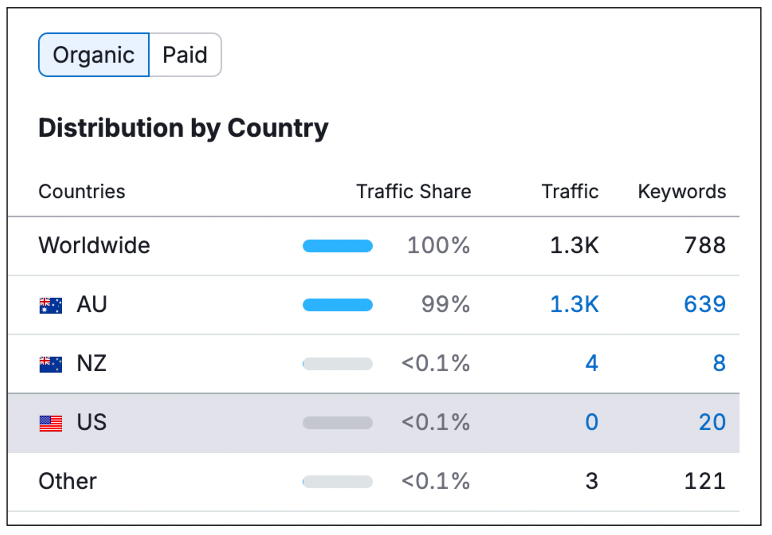Click the Keywords column header
The image size is (772, 535).
(x=681, y=191)
